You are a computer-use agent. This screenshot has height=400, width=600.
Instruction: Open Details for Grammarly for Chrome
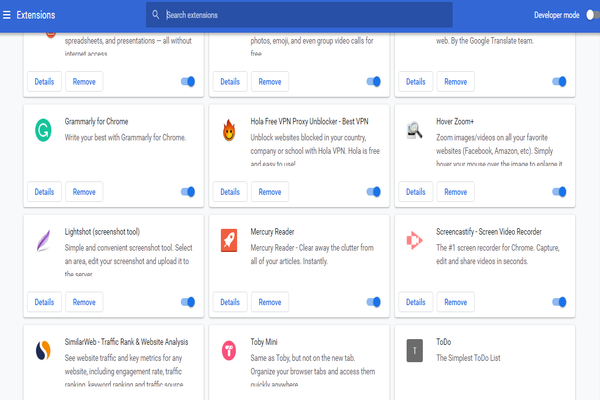(44, 192)
